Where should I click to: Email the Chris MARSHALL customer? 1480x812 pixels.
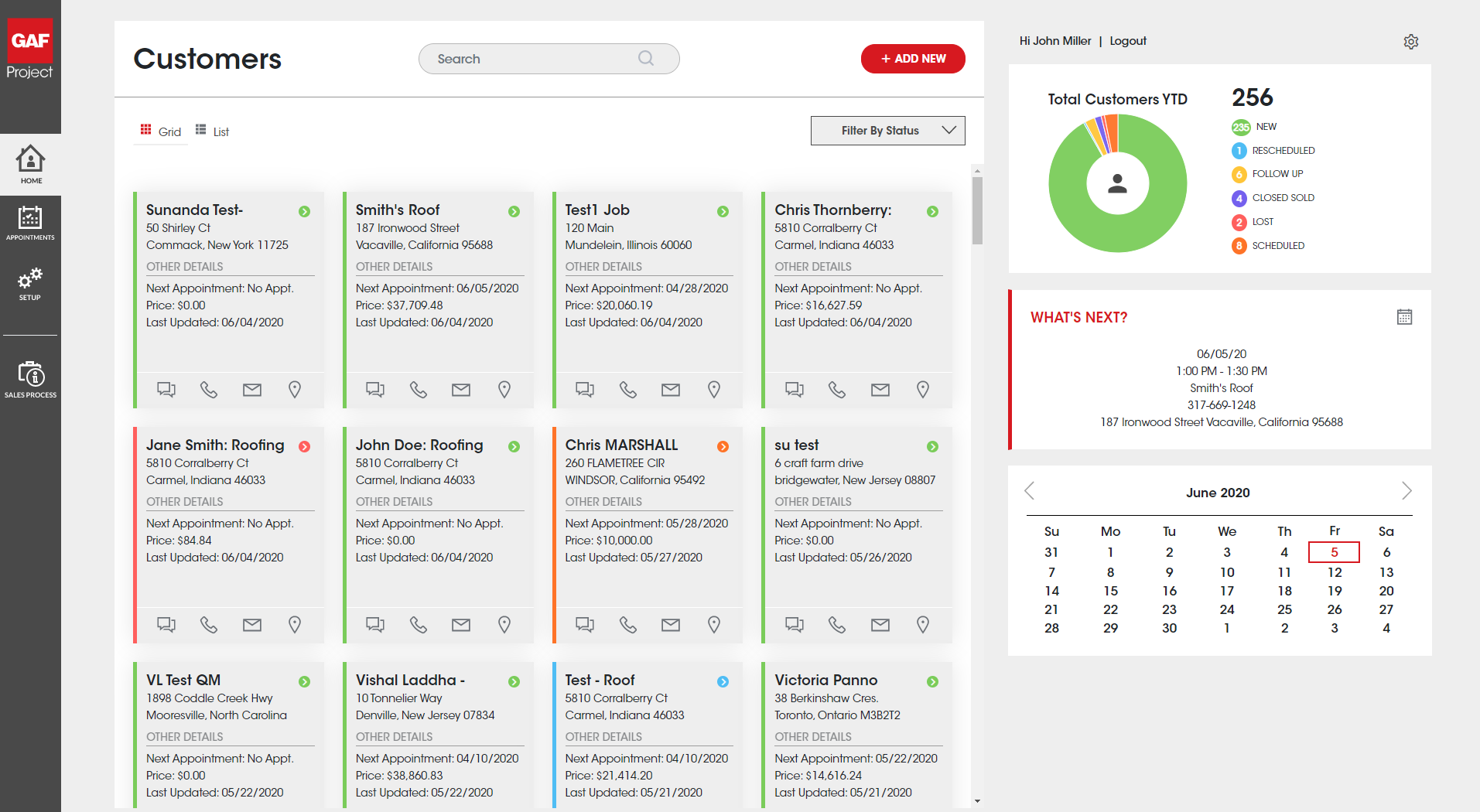point(671,624)
